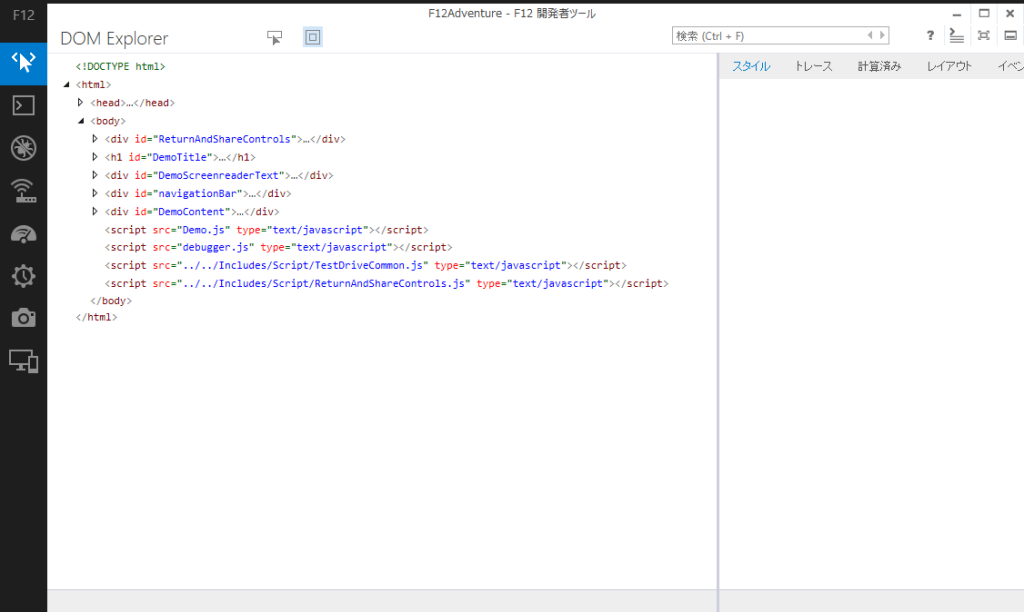Screen dimensions: 1024x612
Task: Click the DOM Explorer heading
Action: click(114, 39)
